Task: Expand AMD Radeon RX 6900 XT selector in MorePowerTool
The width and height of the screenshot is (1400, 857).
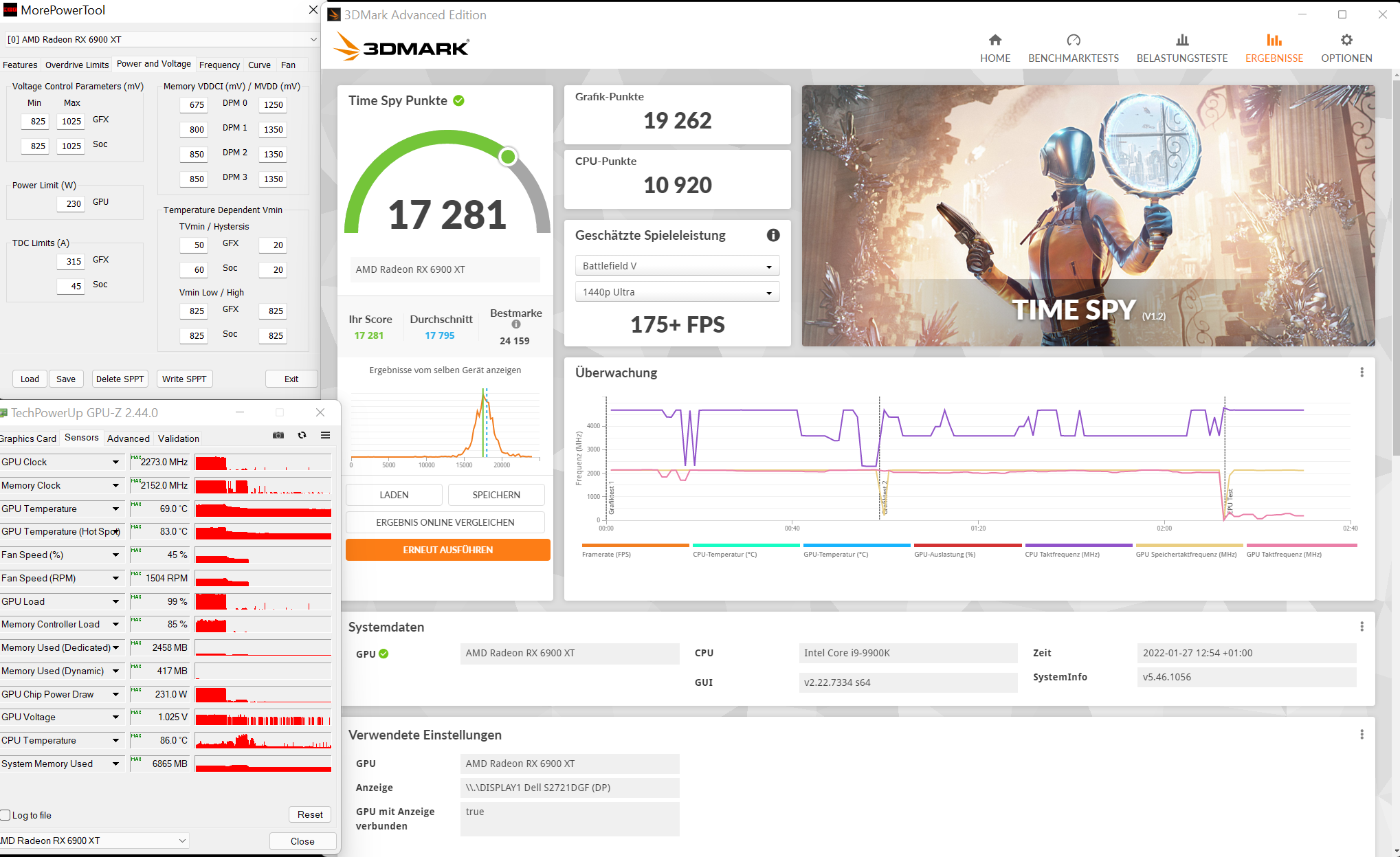Action: click(313, 39)
